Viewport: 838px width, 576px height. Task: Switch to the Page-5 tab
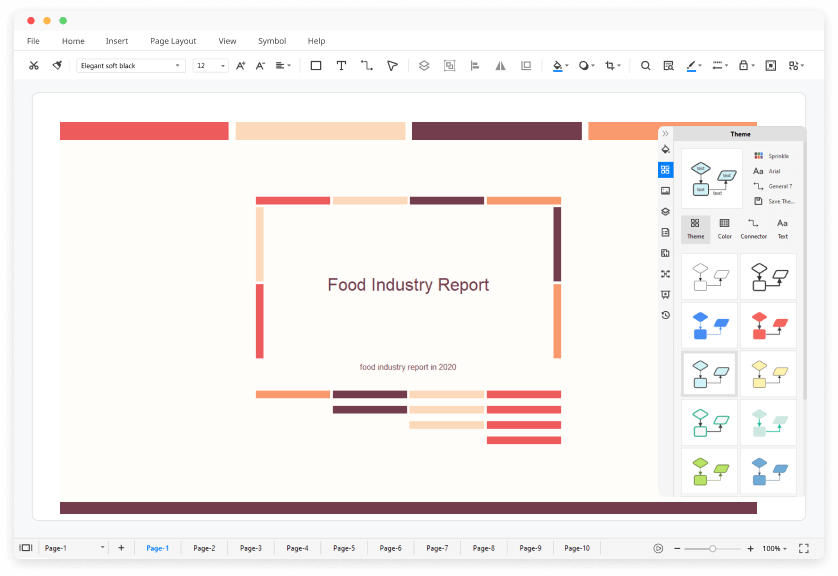[x=344, y=548]
